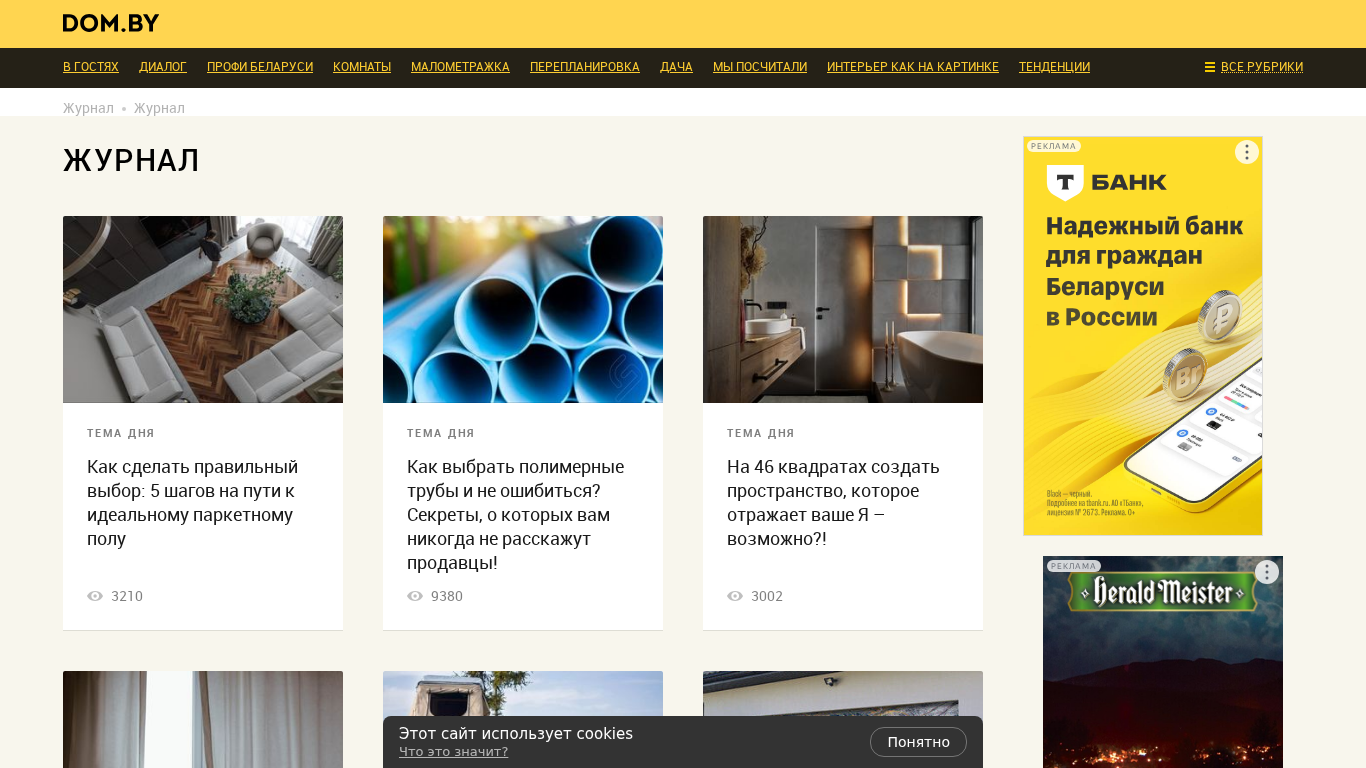Go to Интерьер как на картинке
Image resolution: width=1366 pixels, height=768 pixels.
(913, 67)
